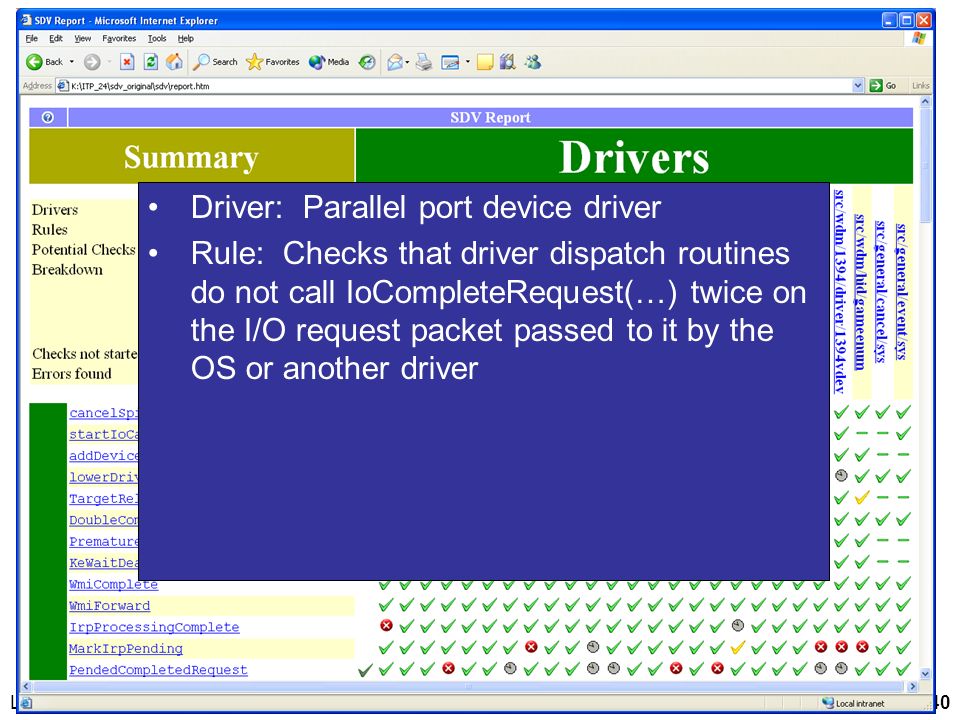The width and height of the screenshot is (960, 720).
Task: Refresh the page with the Refresh icon
Action: click(151, 62)
